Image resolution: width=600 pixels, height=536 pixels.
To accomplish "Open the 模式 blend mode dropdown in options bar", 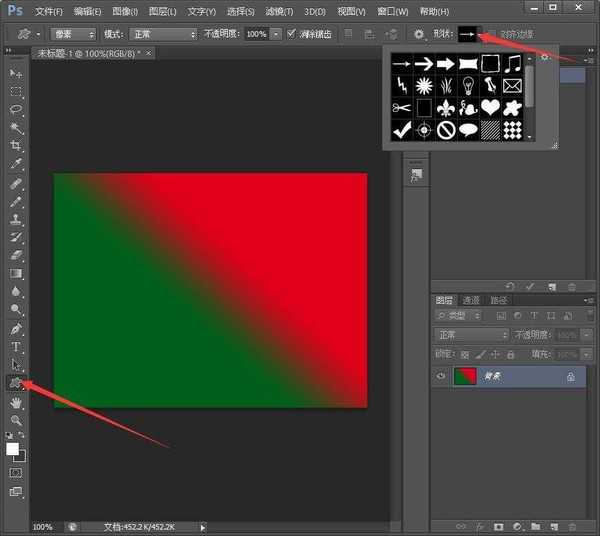I will (164, 34).
